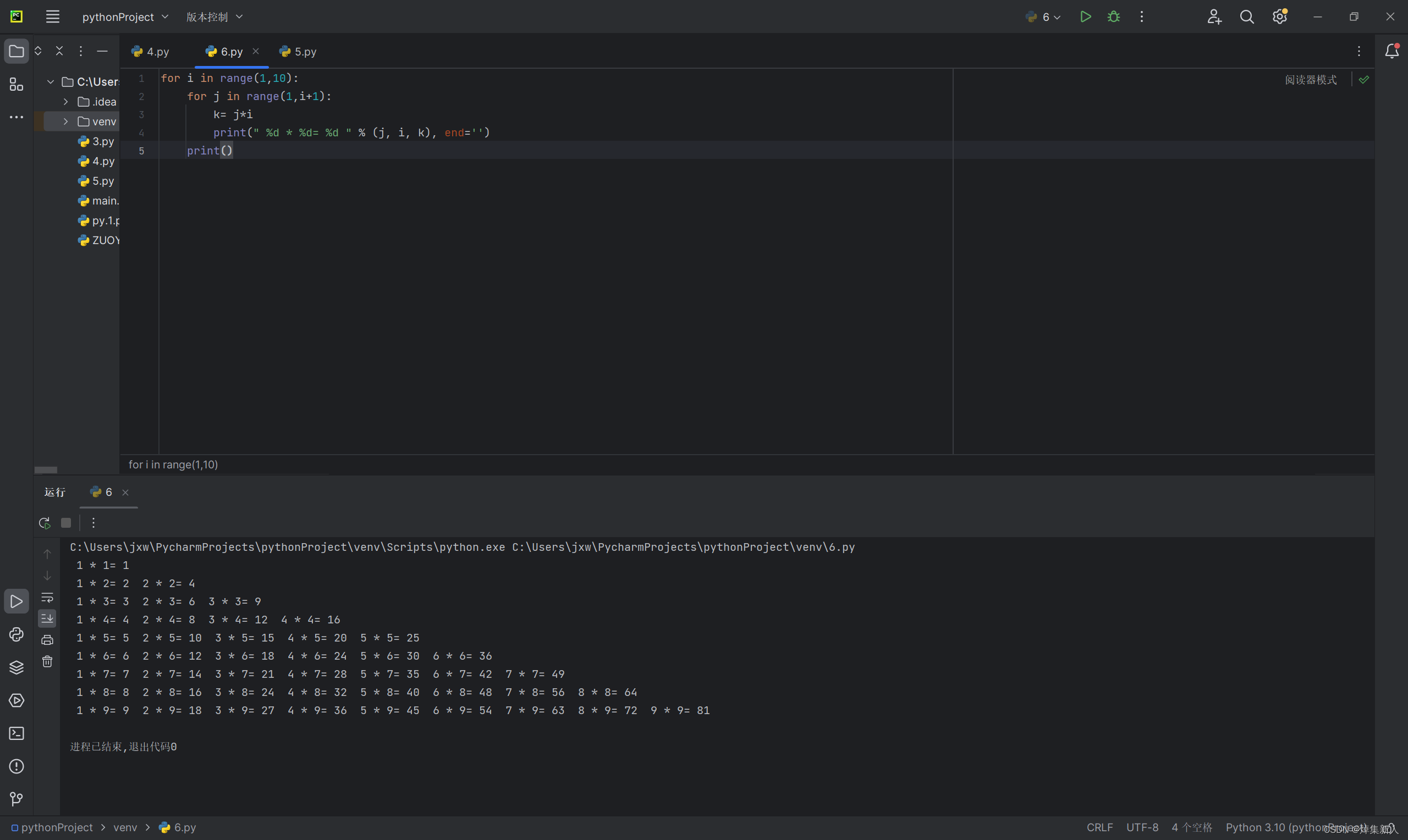Toggle the Project tool window folder icon
1408x840 pixels.
click(x=16, y=52)
